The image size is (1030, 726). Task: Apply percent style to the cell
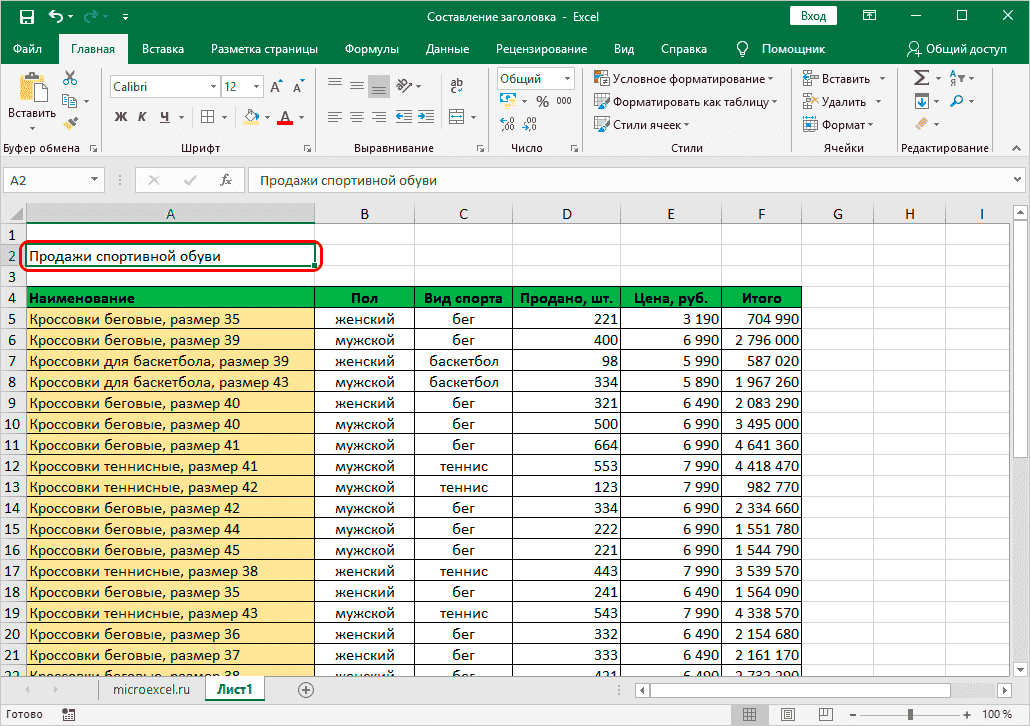tap(542, 101)
